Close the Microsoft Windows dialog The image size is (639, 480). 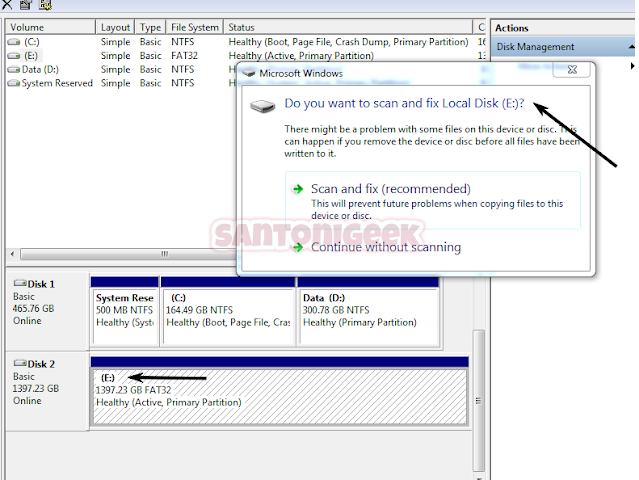click(571, 70)
